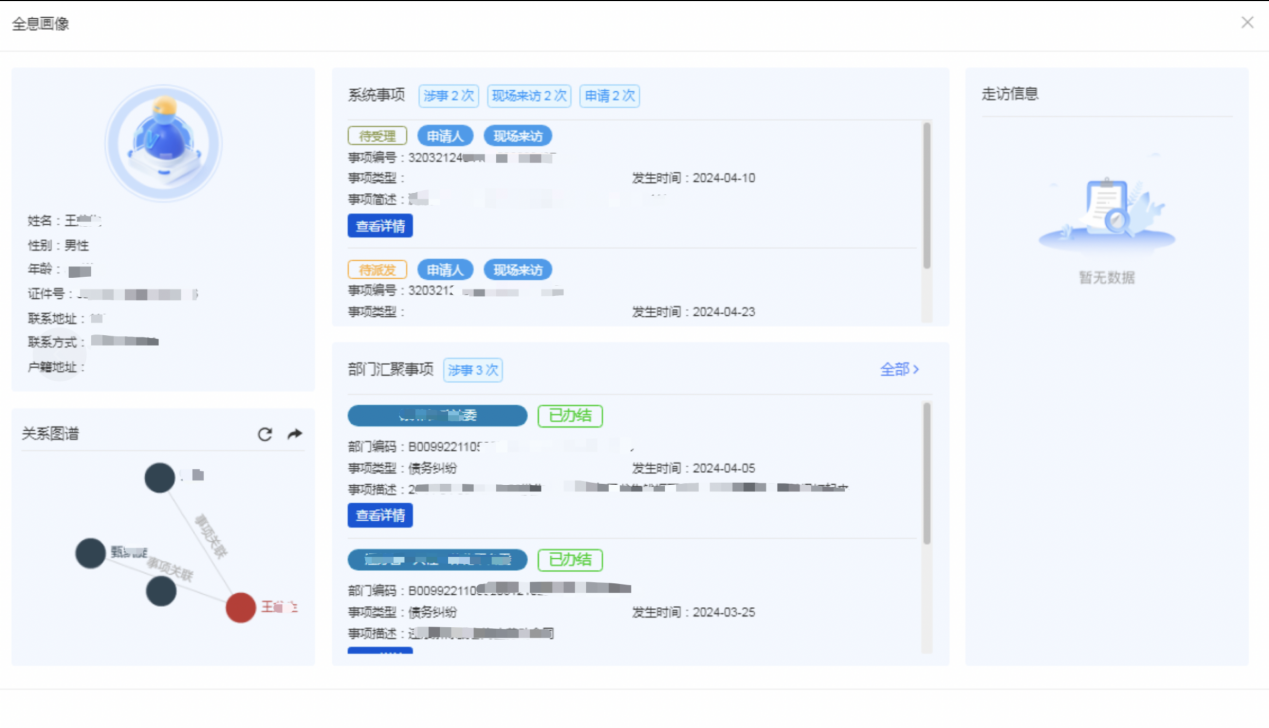Expand 全部 department items list
Image resolution: width=1269 pixels, height=728 pixels.
tap(899, 370)
